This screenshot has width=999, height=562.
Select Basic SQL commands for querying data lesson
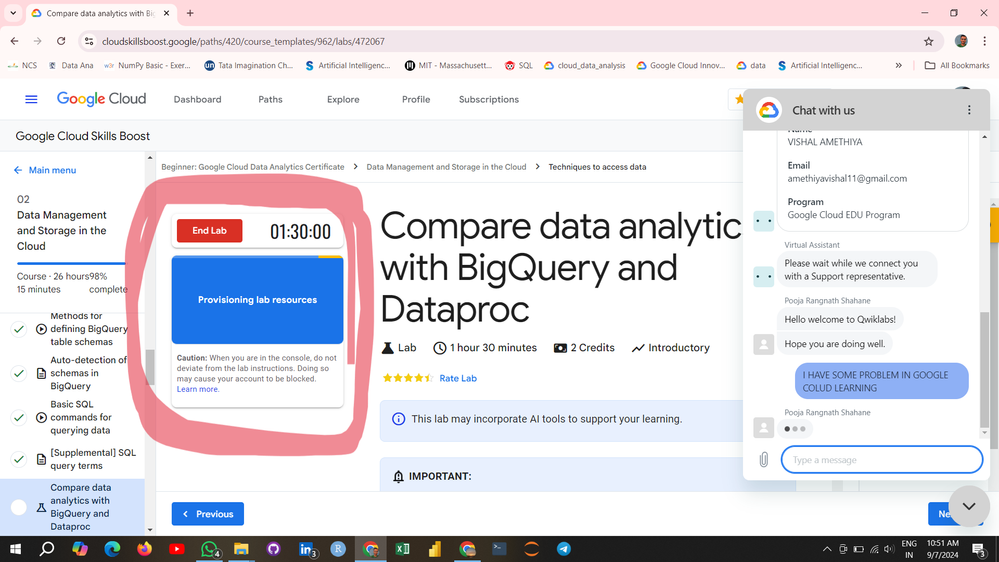click(81, 417)
